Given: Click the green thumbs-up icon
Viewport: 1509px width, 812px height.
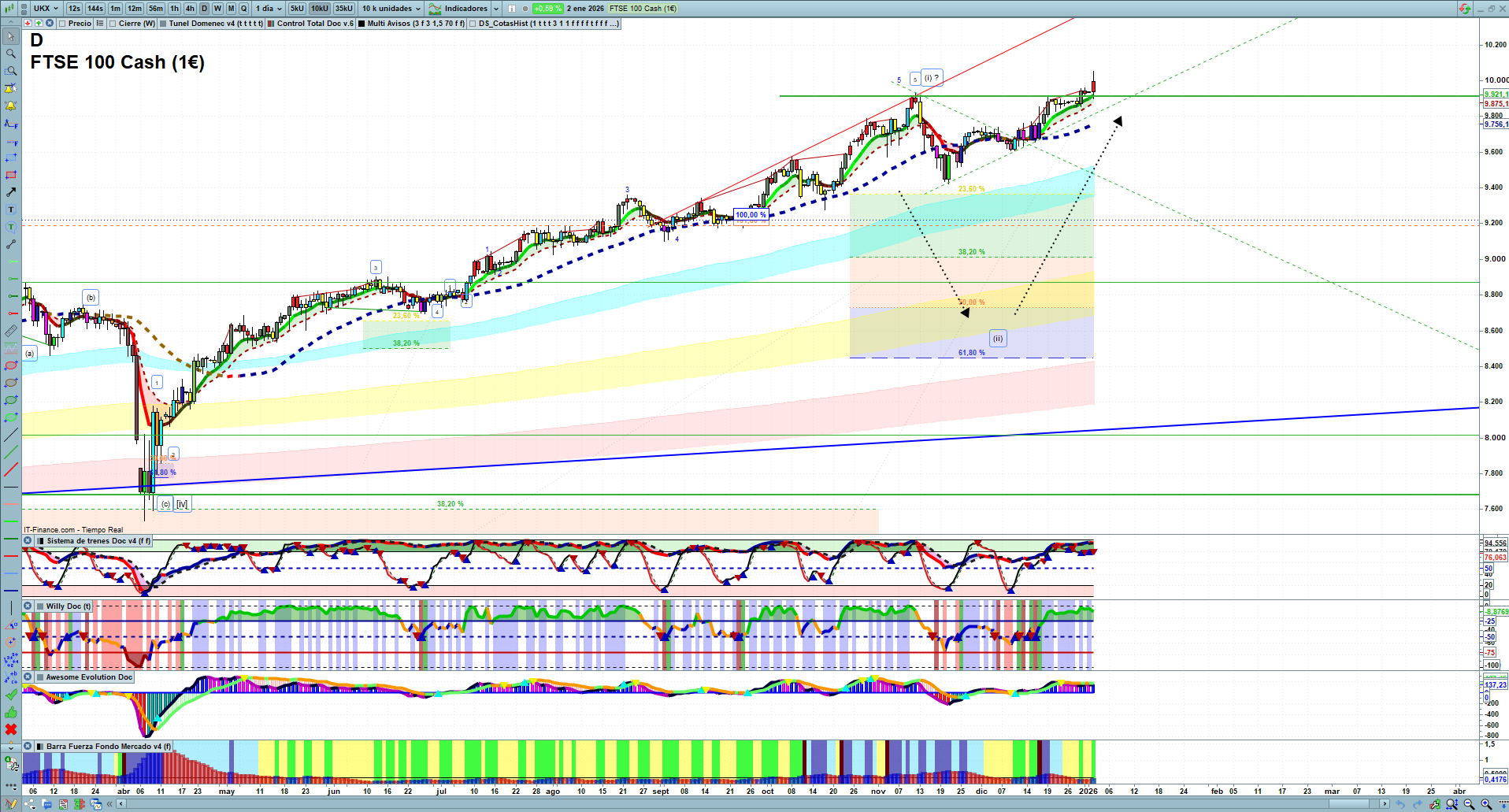Looking at the screenshot, I should (x=10, y=712).
